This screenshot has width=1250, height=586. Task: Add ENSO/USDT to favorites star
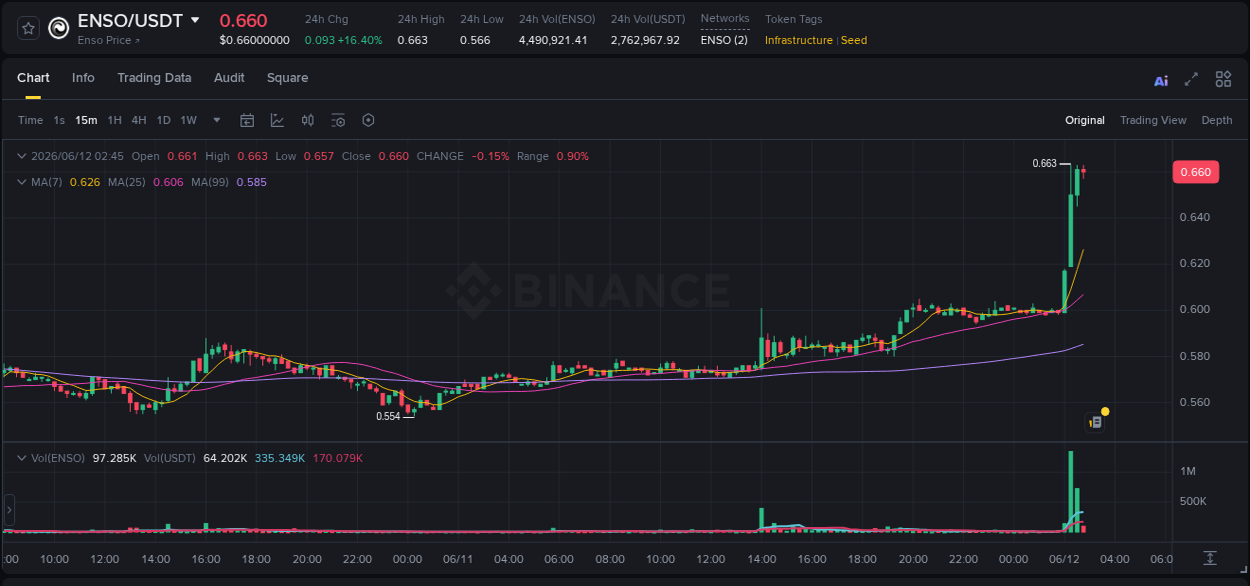tap(28, 29)
